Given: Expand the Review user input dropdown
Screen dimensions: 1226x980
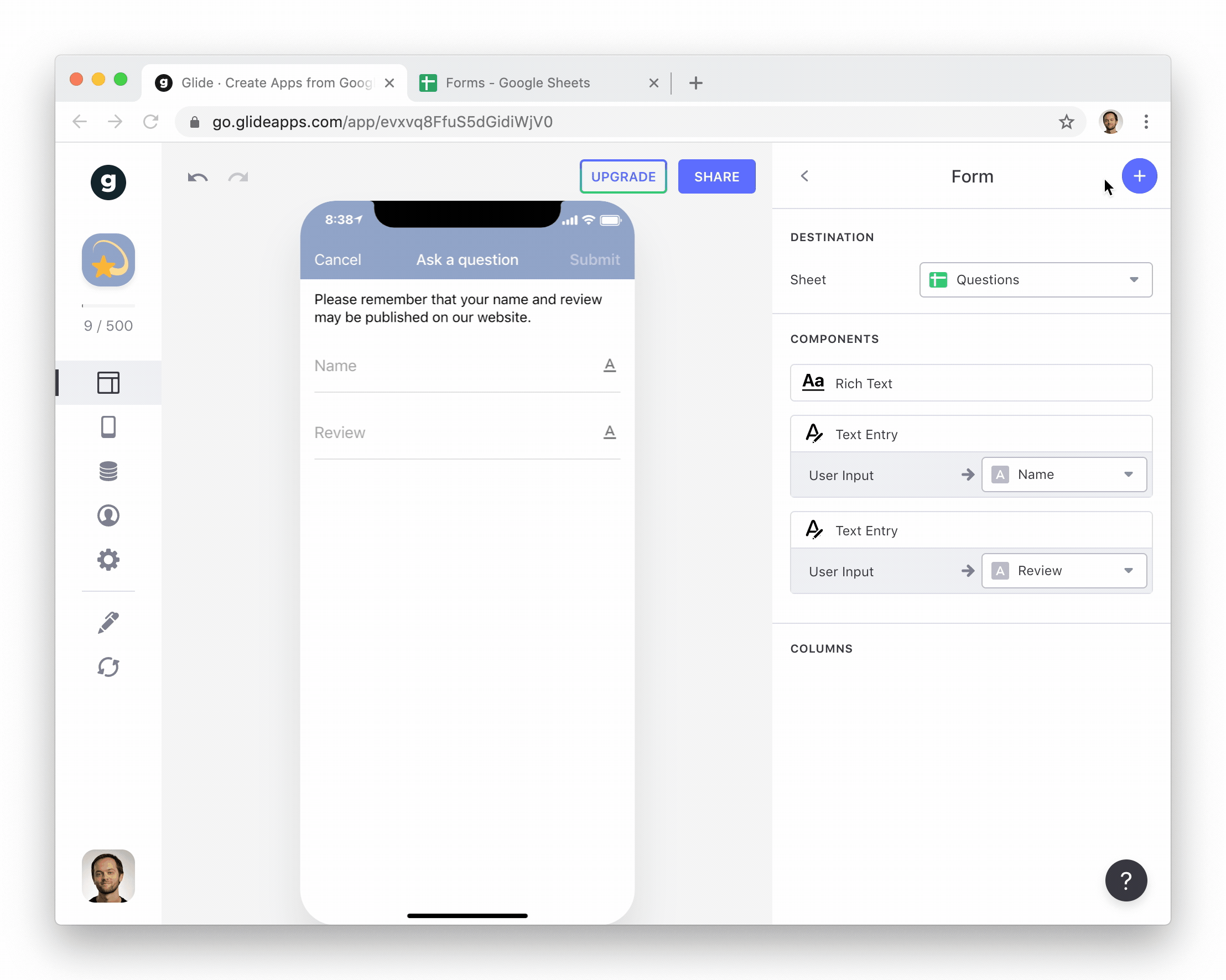Looking at the screenshot, I should point(1063,571).
